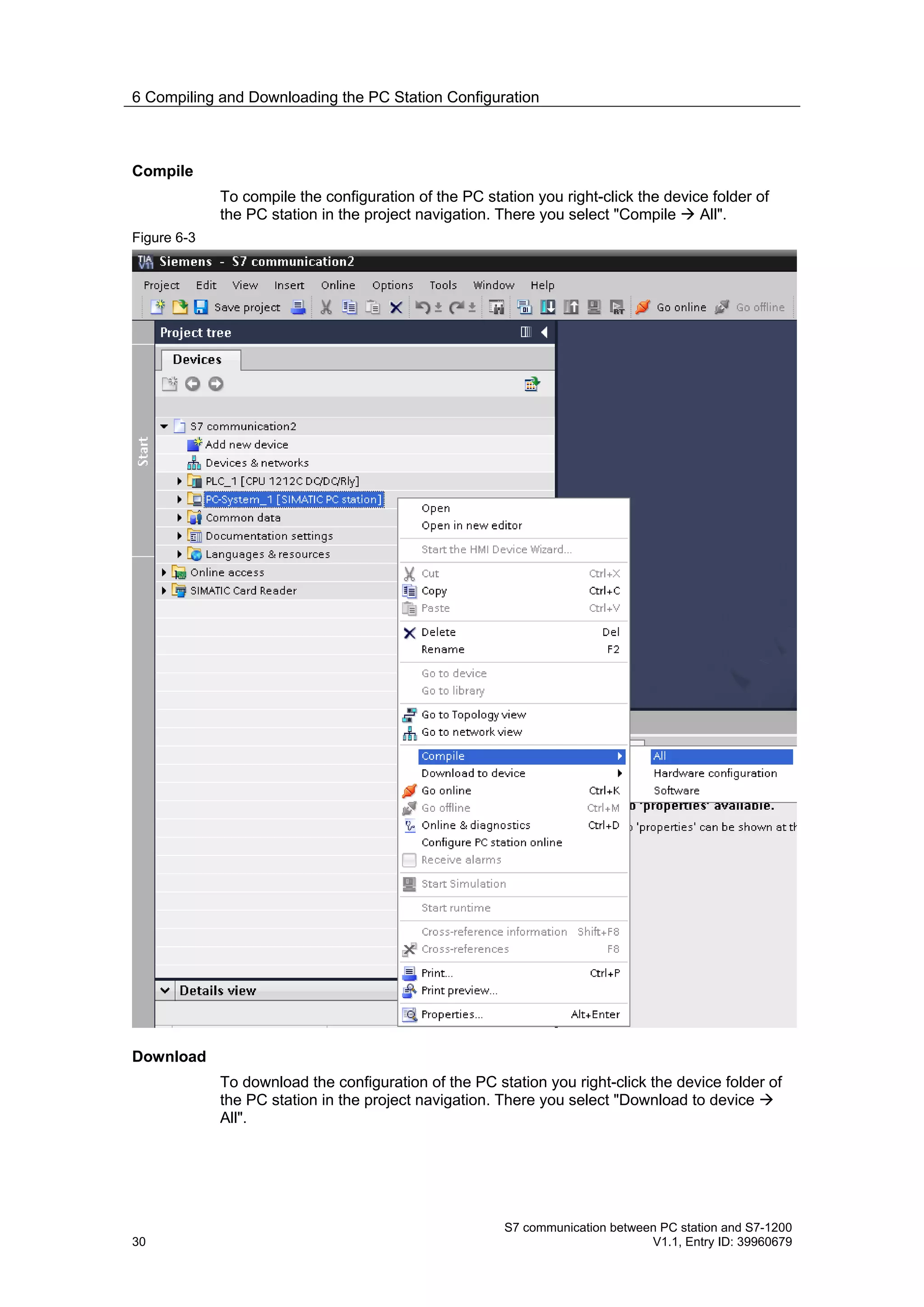This screenshot has height=1307, width=924.
Task: Expand the Common data node arrow
Action: (179, 517)
